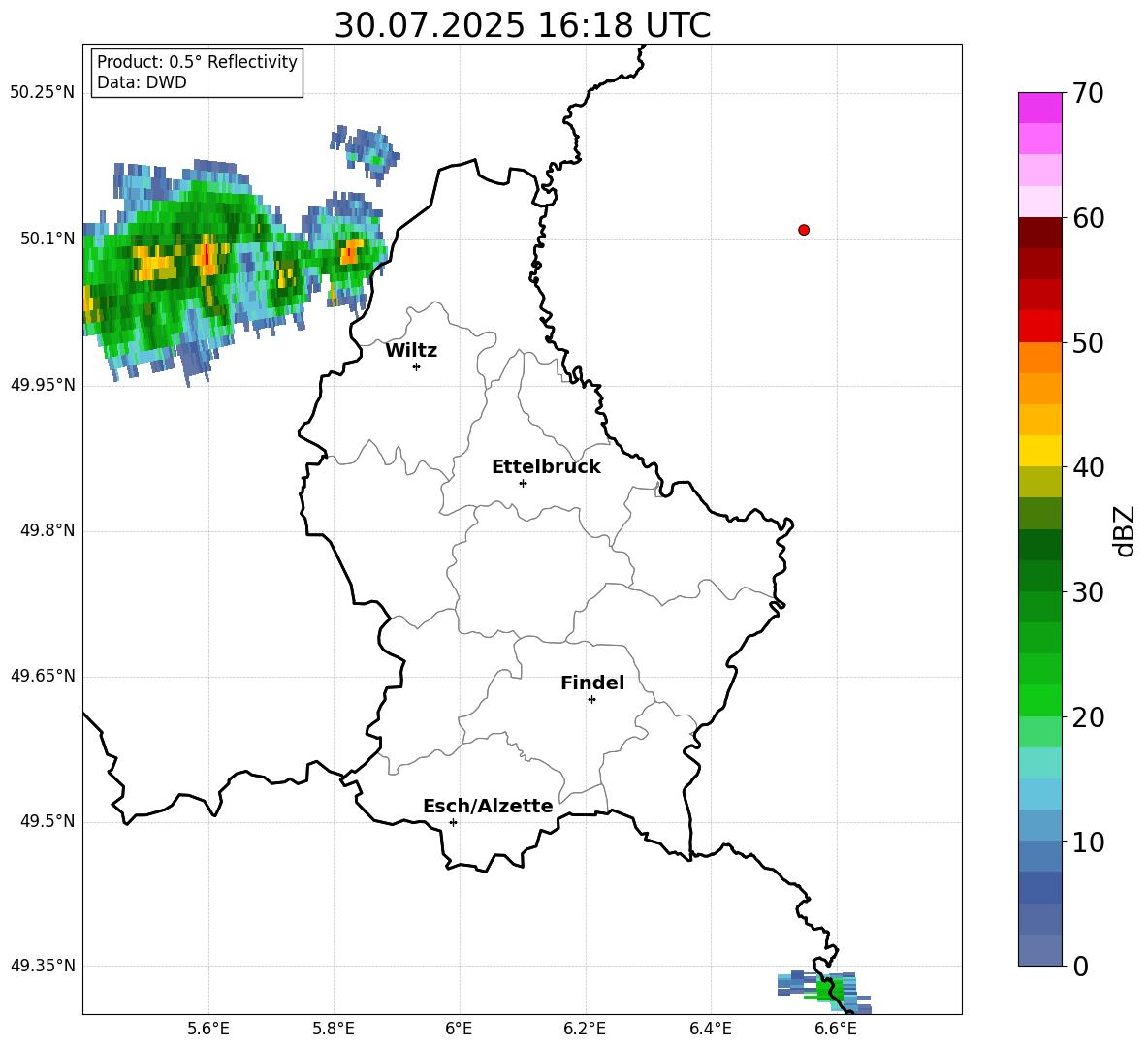Click the 6.6°E longitude label

[836, 1029]
